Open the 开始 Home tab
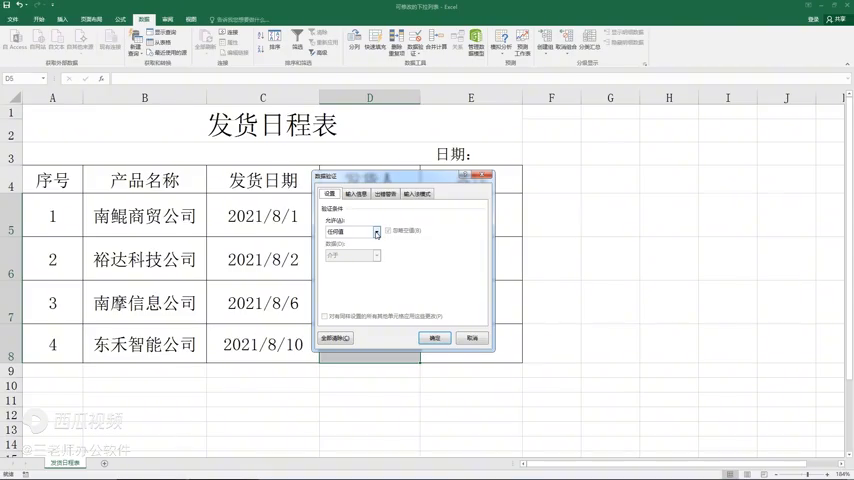 [x=39, y=20]
